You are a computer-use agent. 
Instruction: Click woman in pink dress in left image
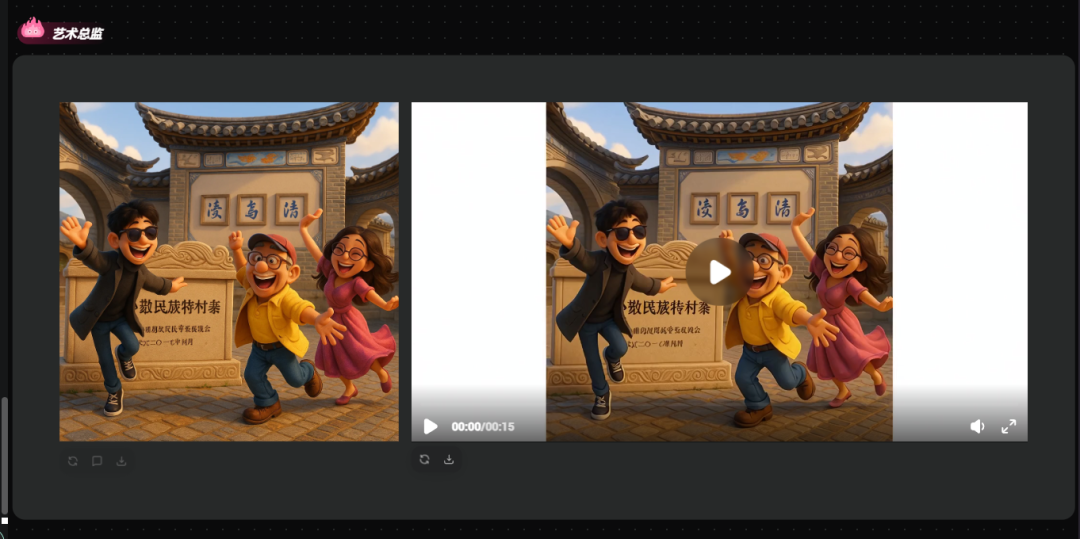353,306
